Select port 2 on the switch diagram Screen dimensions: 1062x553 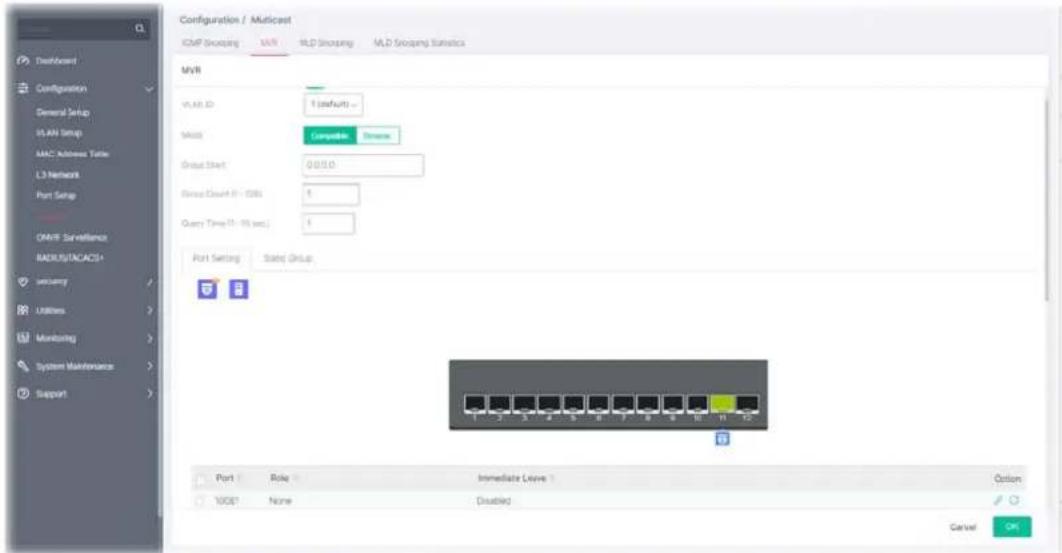point(499,404)
